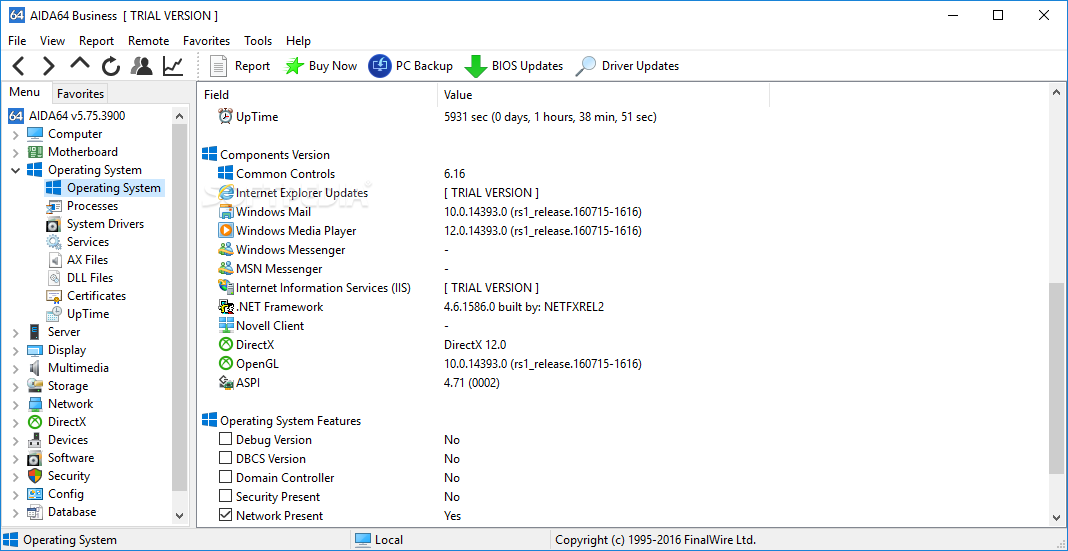This screenshot has height=551, width=1068.
Task: Click the Internet Information Services icon
Action: point(225,287)
